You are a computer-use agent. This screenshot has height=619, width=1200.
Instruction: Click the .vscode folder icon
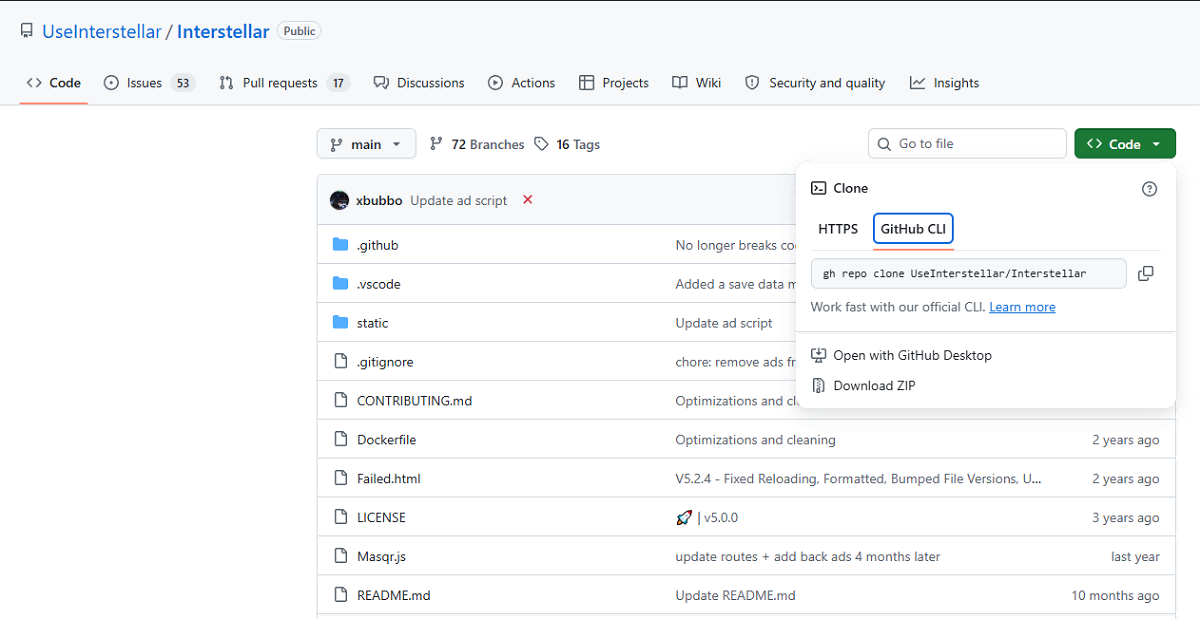[340, 284]
